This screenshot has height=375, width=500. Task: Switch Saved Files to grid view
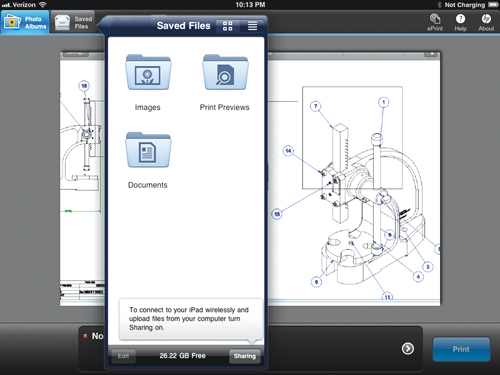(228, 26)
